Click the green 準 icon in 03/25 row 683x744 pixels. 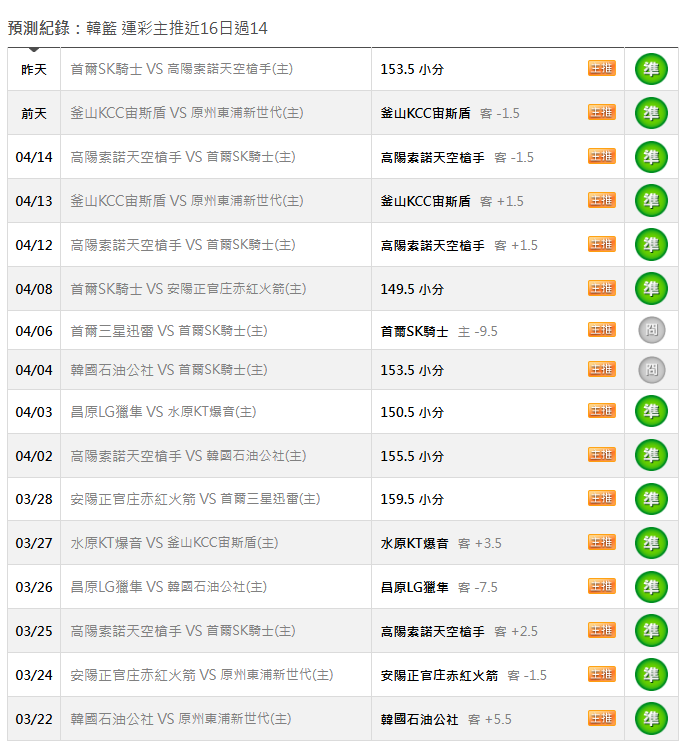click(x=651, y=631)
